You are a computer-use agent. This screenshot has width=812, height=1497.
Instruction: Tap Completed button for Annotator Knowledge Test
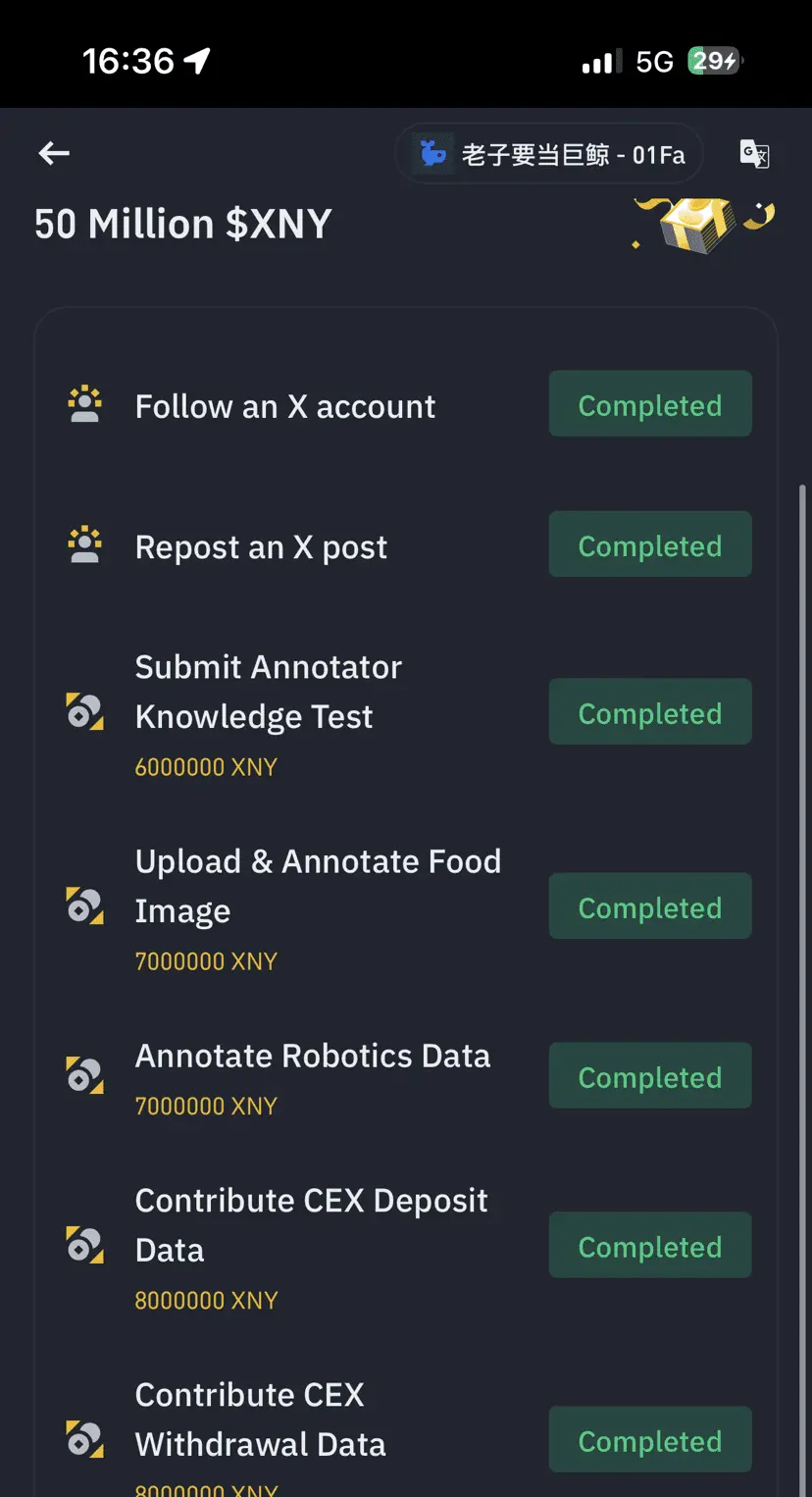pyautogui.click(x=650, y=712)
